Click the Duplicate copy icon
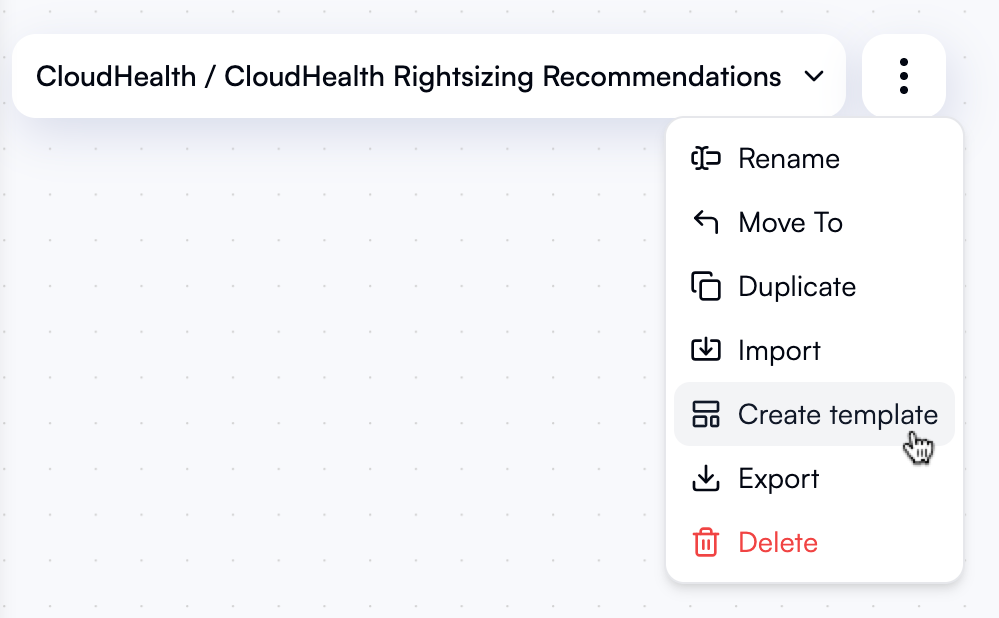 click(x=706, y=286)
